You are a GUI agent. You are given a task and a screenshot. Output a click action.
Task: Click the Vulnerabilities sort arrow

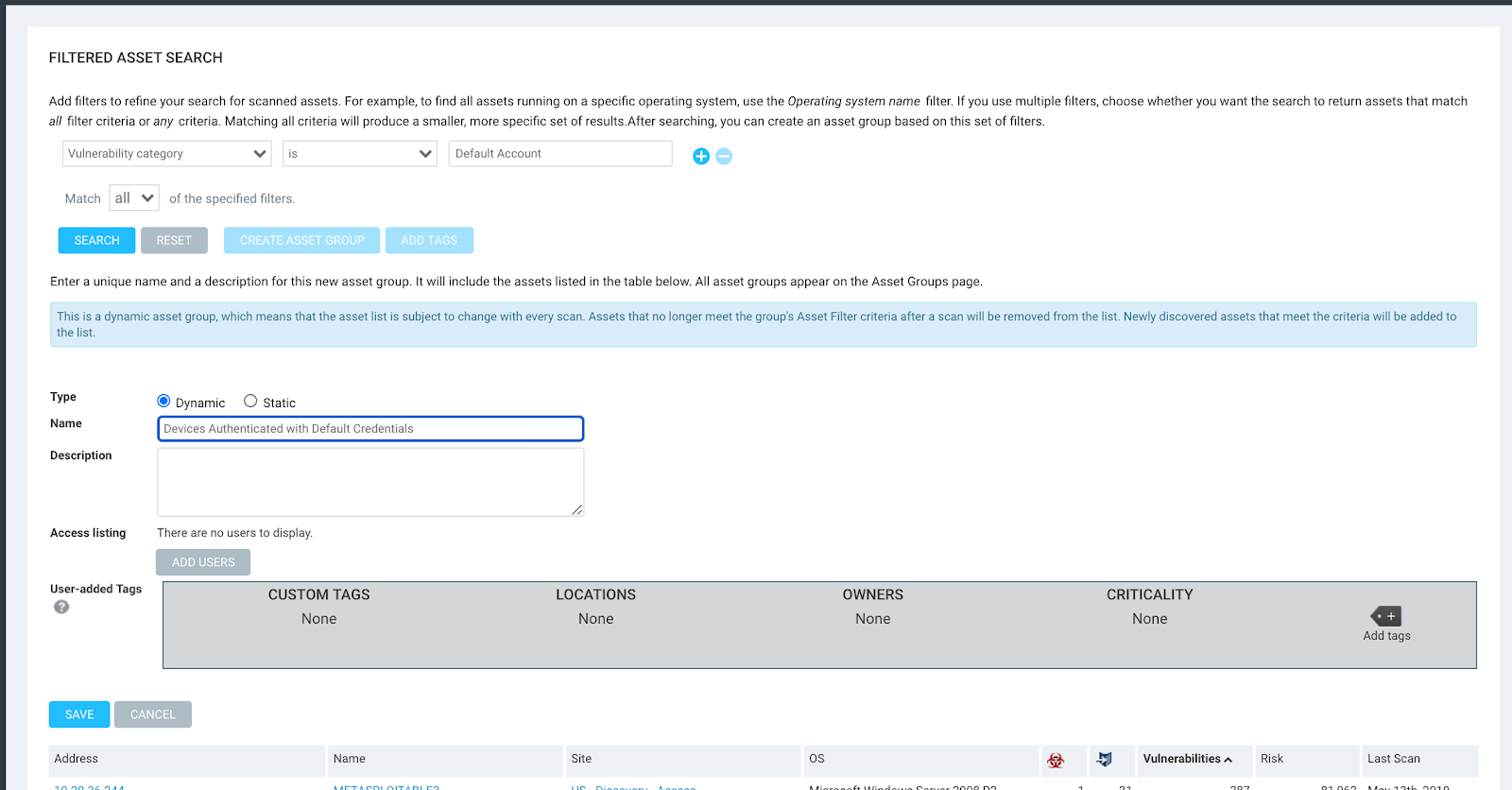click(1228, 760)
